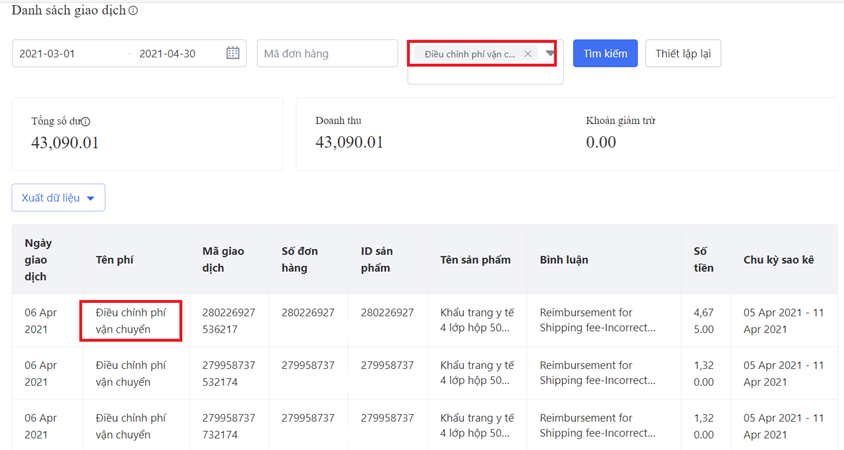
Task: Click the Chu kỳ sao kê column header
Action: tap(778, 260)
